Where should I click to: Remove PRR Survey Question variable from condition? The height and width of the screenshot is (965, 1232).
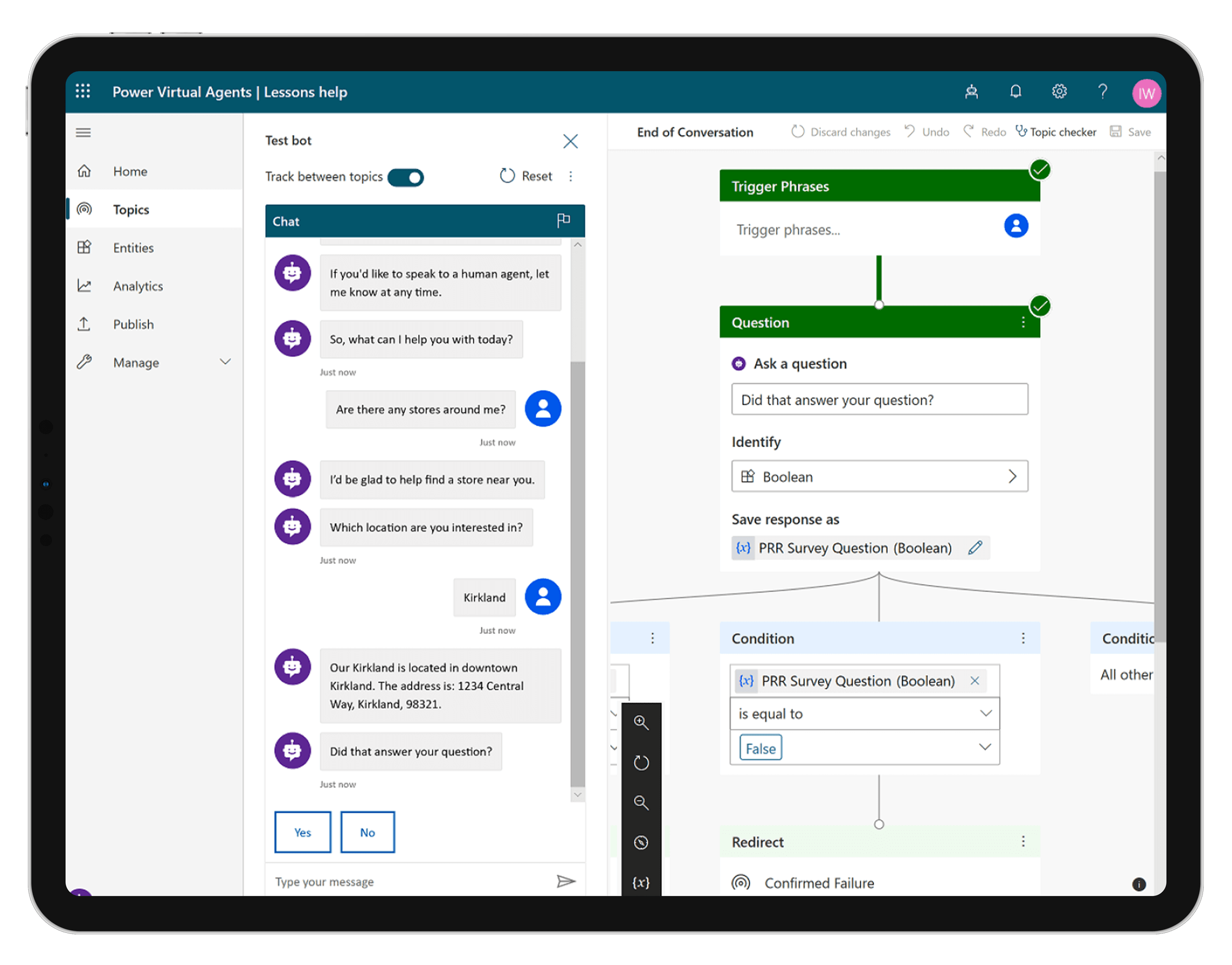pos(974,681)
